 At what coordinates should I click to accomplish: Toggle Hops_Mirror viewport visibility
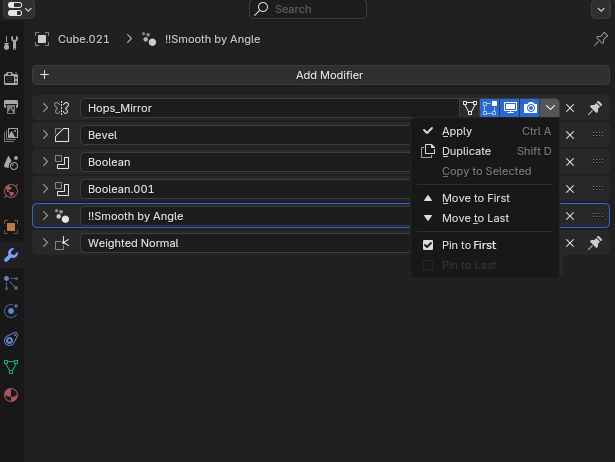pos(510,108)
